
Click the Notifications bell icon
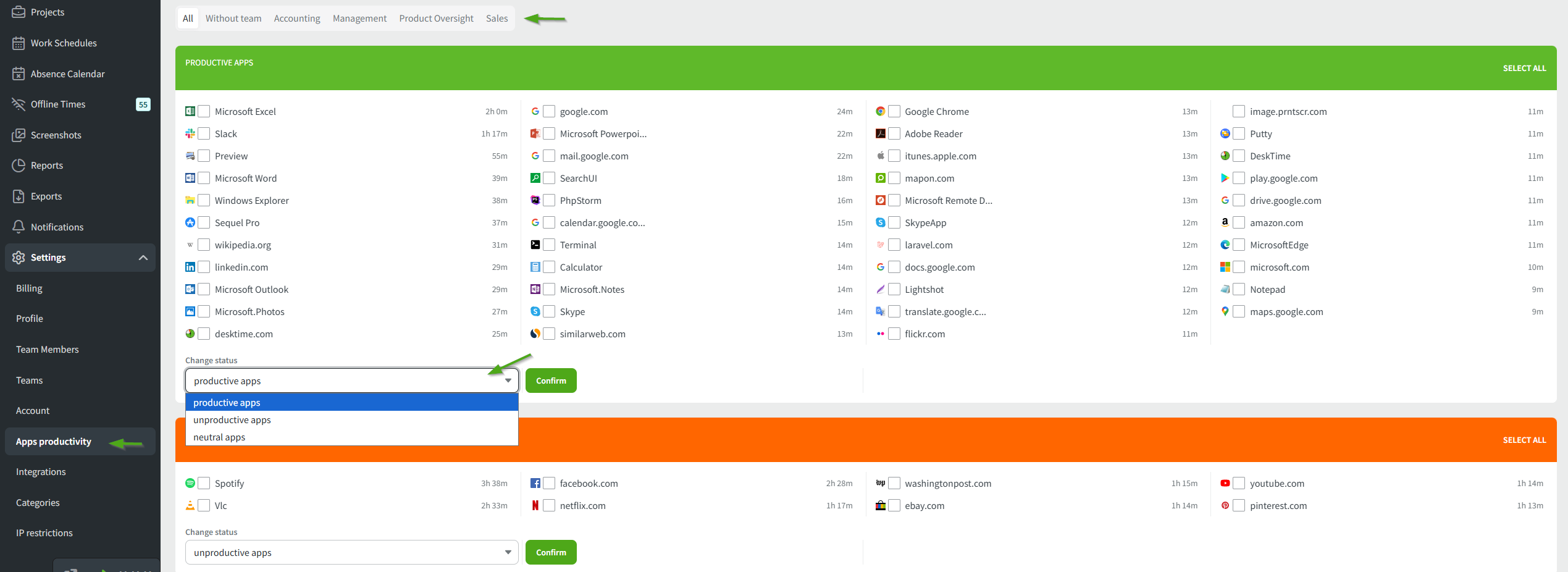tap(19, 227)
